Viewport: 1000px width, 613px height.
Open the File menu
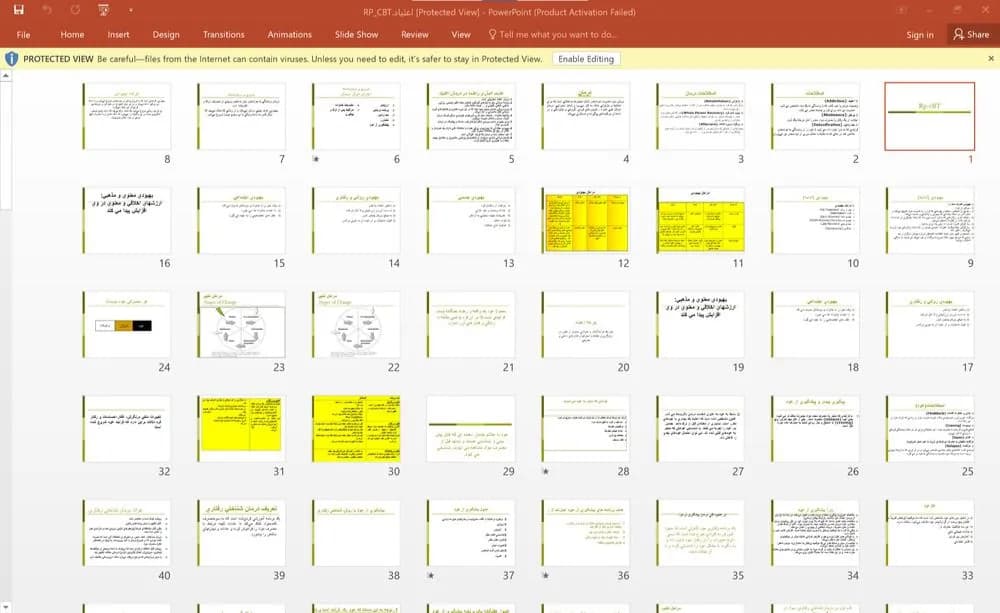click(x=24, y=34)
